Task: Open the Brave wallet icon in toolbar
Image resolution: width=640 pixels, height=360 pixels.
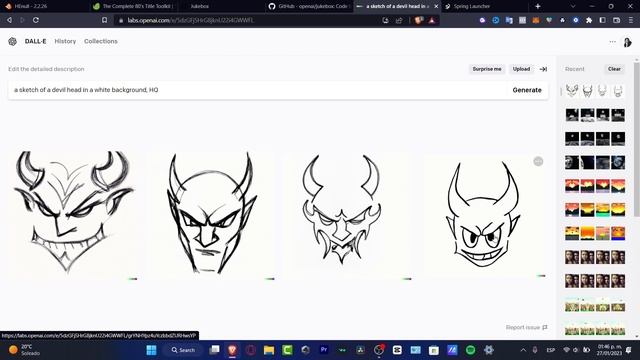Action: pyautogui.click(x=616, y=20)
